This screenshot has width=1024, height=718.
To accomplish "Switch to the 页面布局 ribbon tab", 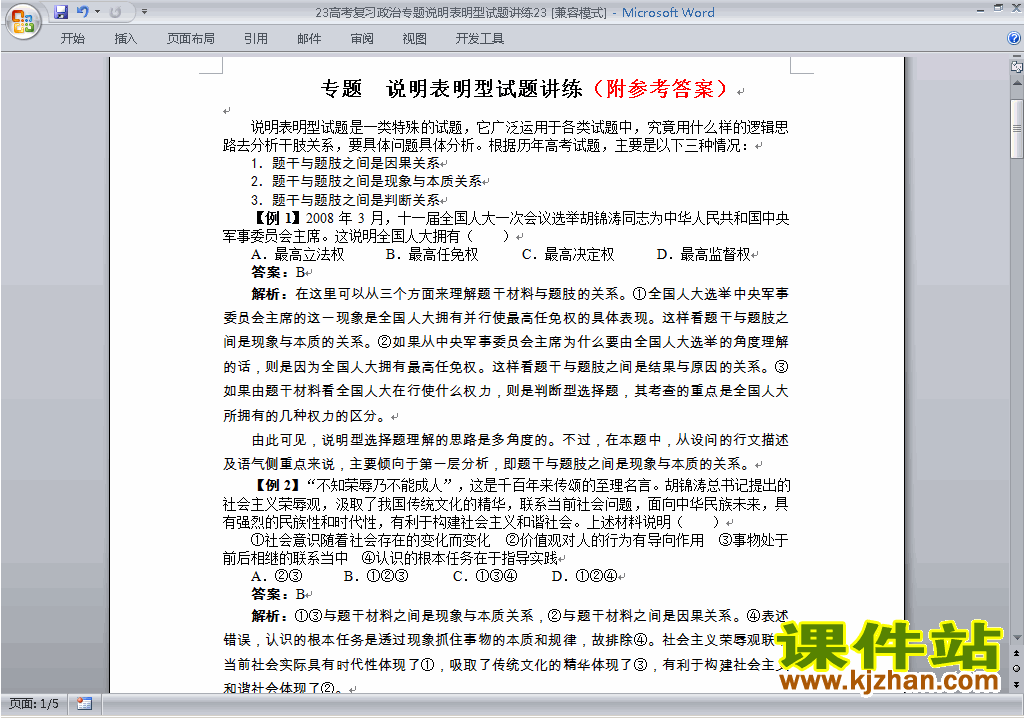I will click(x=190, y=39).
